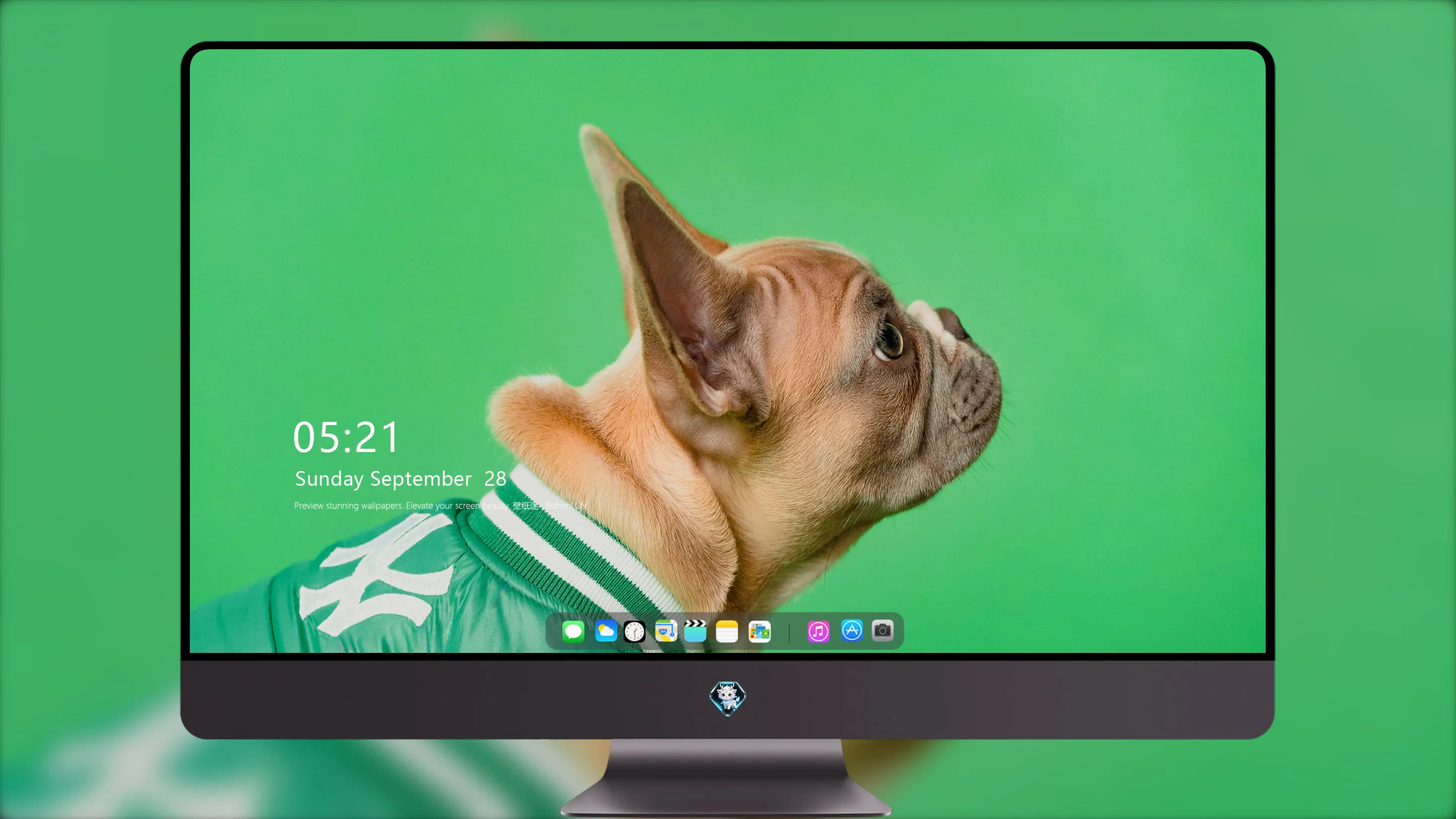Screen dimensions: 1456x819
Task: Open the Maps app in the dock
Action: point(666,631)
